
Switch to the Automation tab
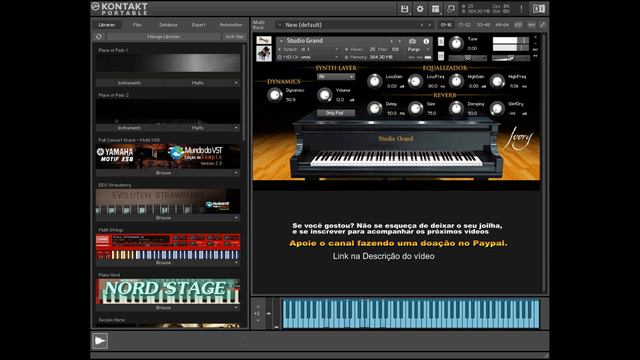click(231, 25)
